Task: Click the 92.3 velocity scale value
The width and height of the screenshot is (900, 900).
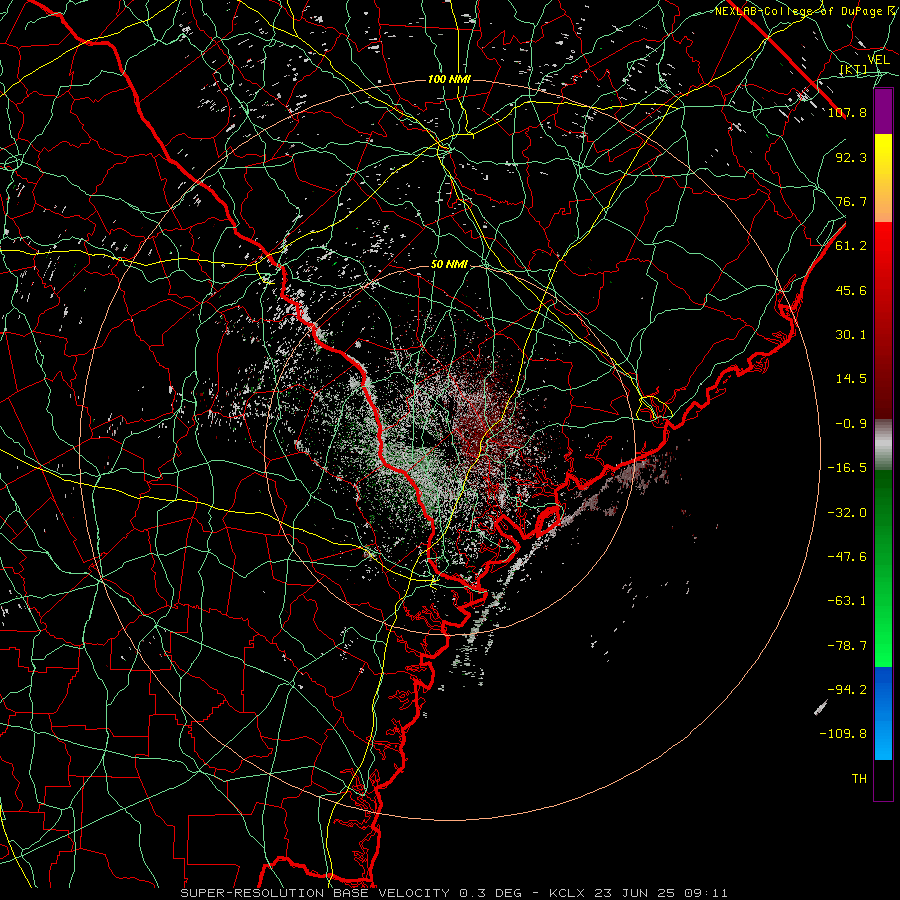Action: tap(851, 157)
